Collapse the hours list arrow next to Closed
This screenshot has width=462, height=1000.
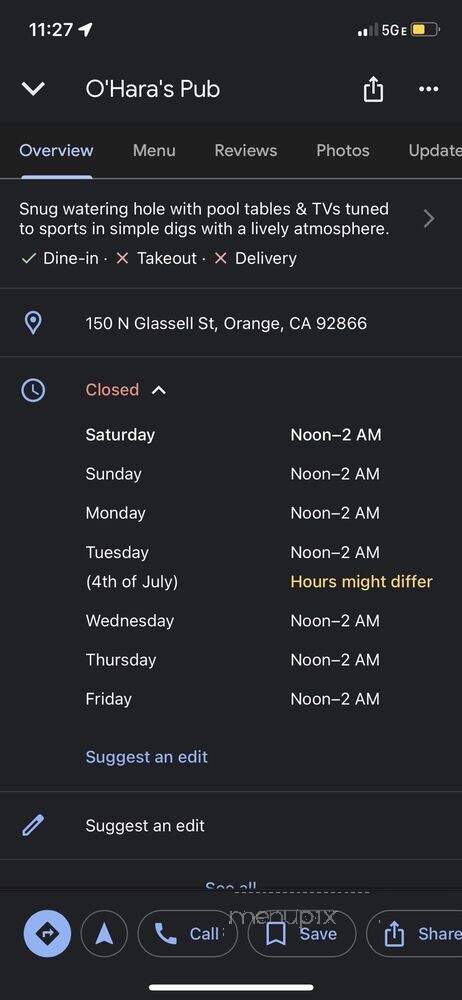coord(159,390)
